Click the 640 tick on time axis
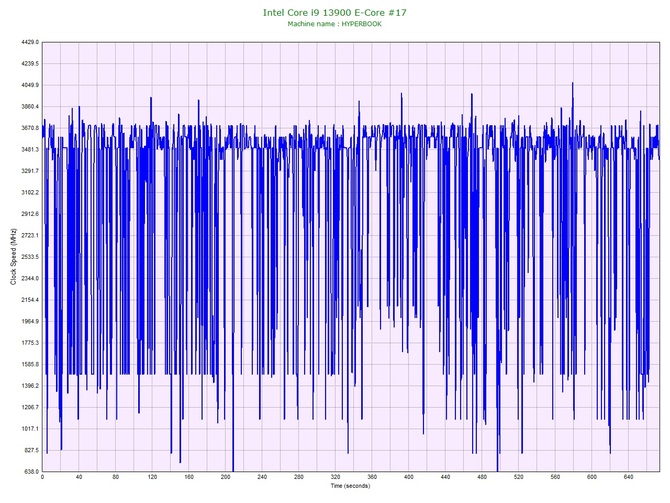This screenshot has width=670, height=503. 629,477
